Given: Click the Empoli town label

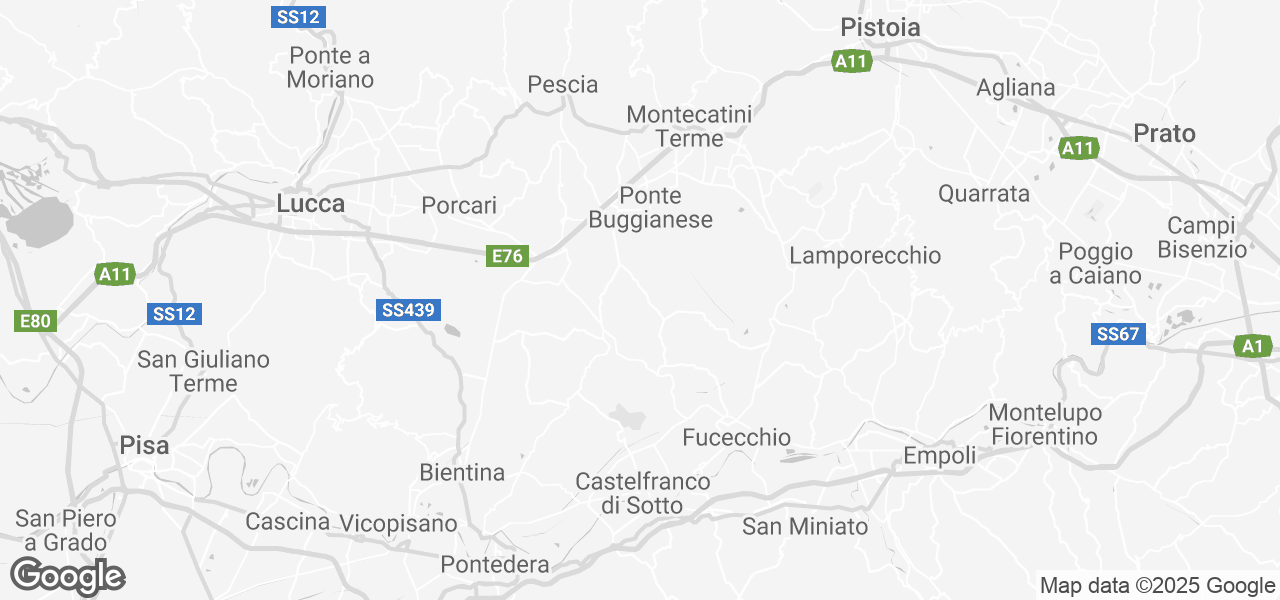Looking at the screenshot, I should click(940, 456).
